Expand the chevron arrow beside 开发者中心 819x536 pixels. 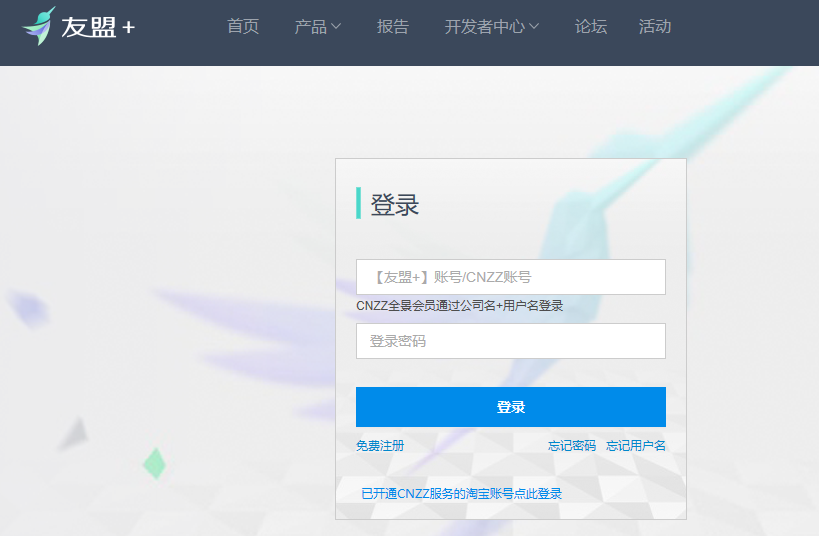tap(534, 27)
